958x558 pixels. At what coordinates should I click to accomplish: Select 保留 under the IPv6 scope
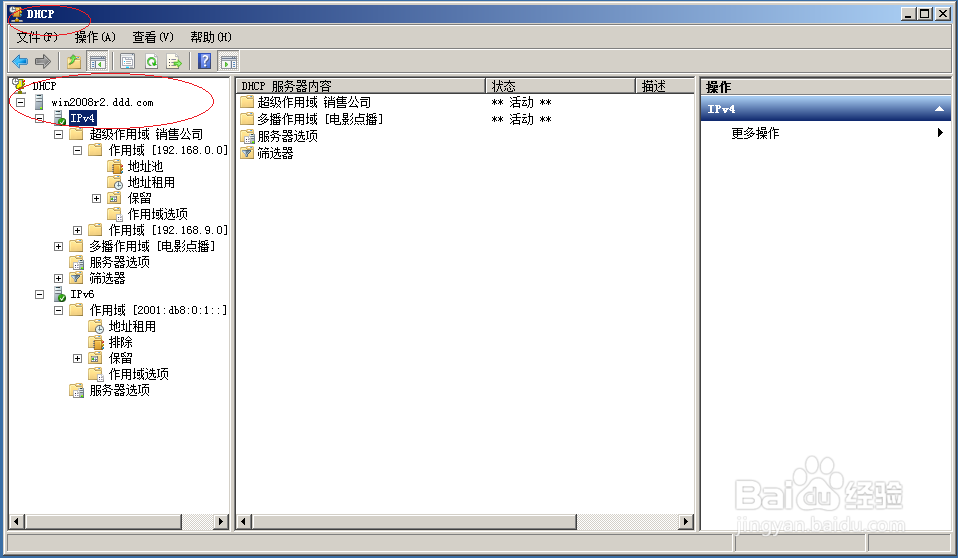[x=120, y=358]
